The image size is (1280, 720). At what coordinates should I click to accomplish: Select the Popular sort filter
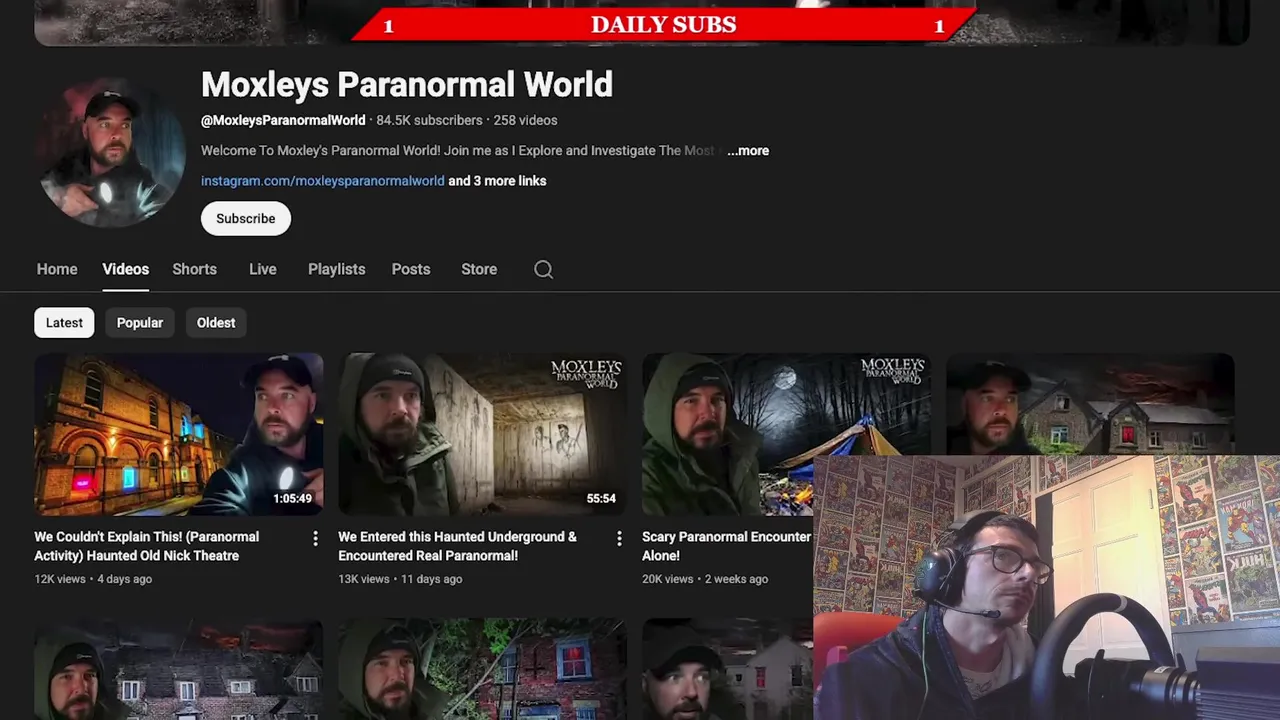[140, 323]
